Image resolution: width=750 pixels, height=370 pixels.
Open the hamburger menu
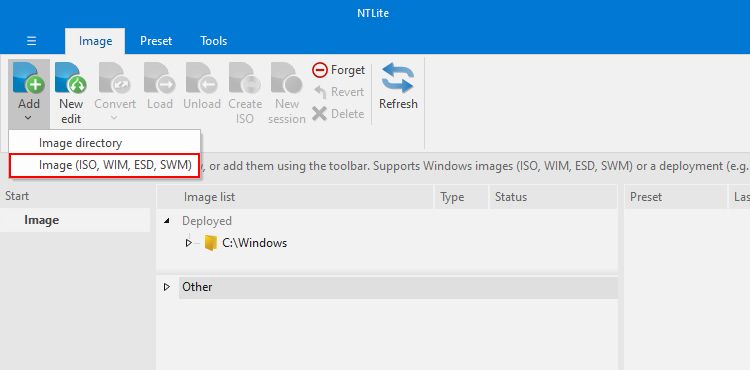[x=32, y=41]
